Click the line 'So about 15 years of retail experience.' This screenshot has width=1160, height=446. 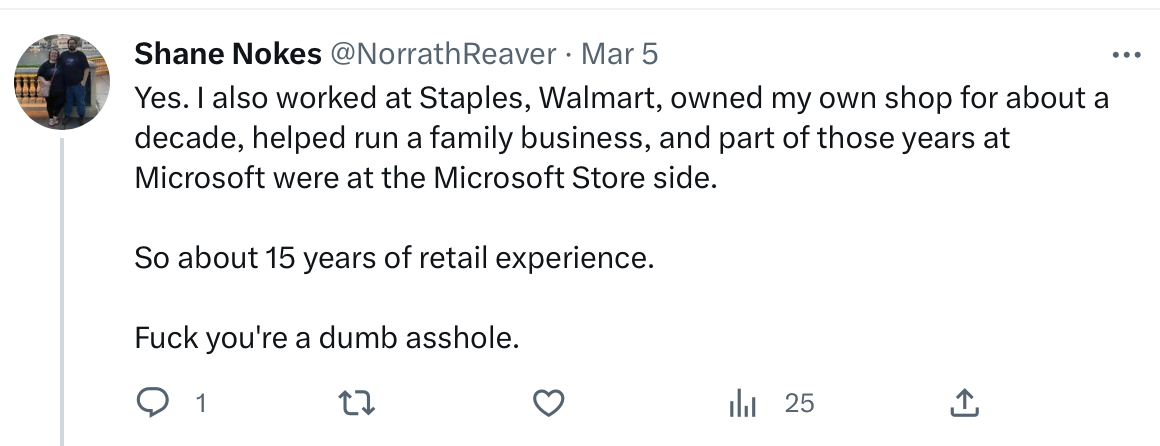pyautogui.click(x=394, y=258)
